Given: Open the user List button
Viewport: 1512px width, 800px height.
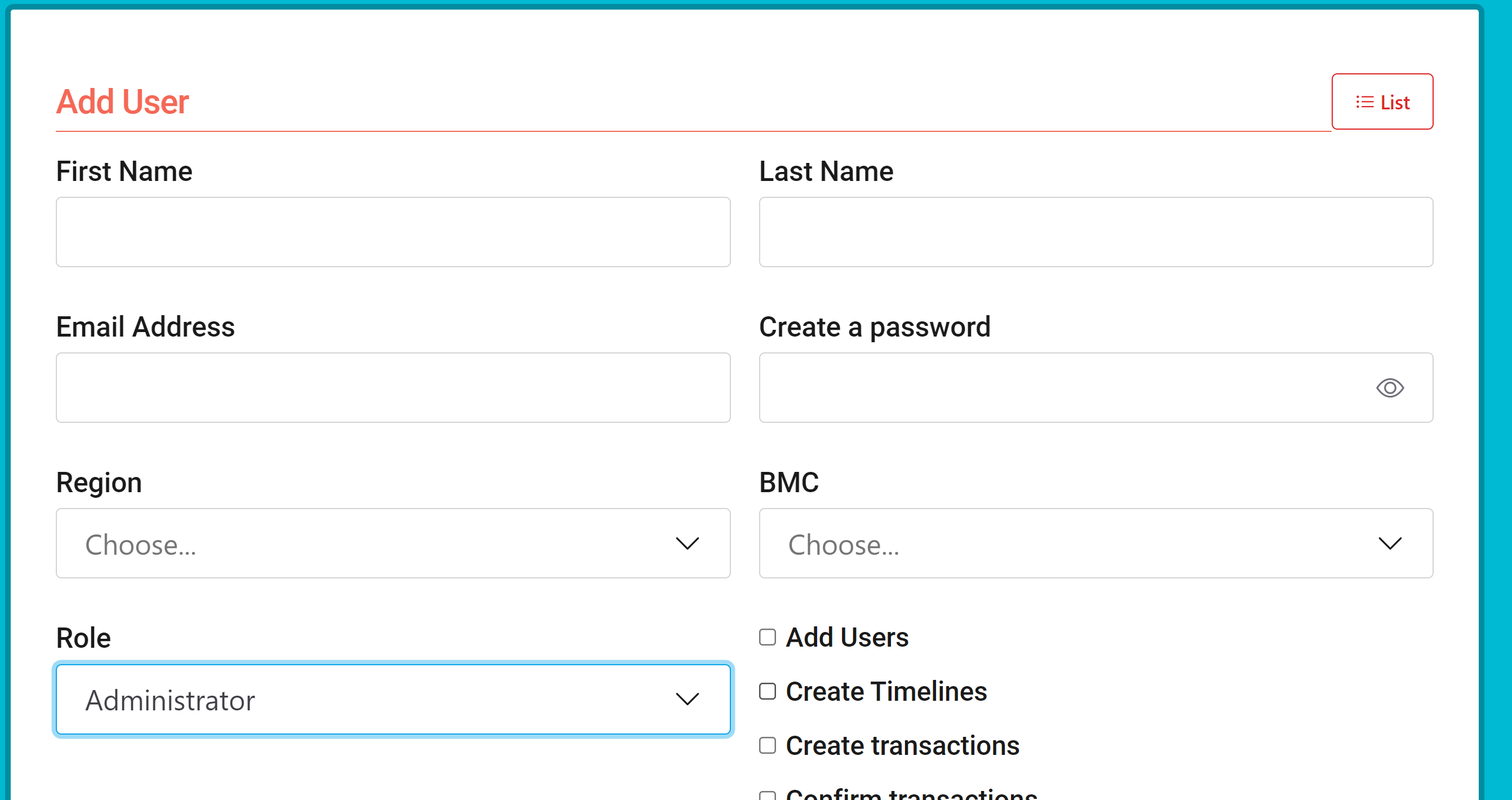Looking at the screenshot, I should coord(1382,101).
